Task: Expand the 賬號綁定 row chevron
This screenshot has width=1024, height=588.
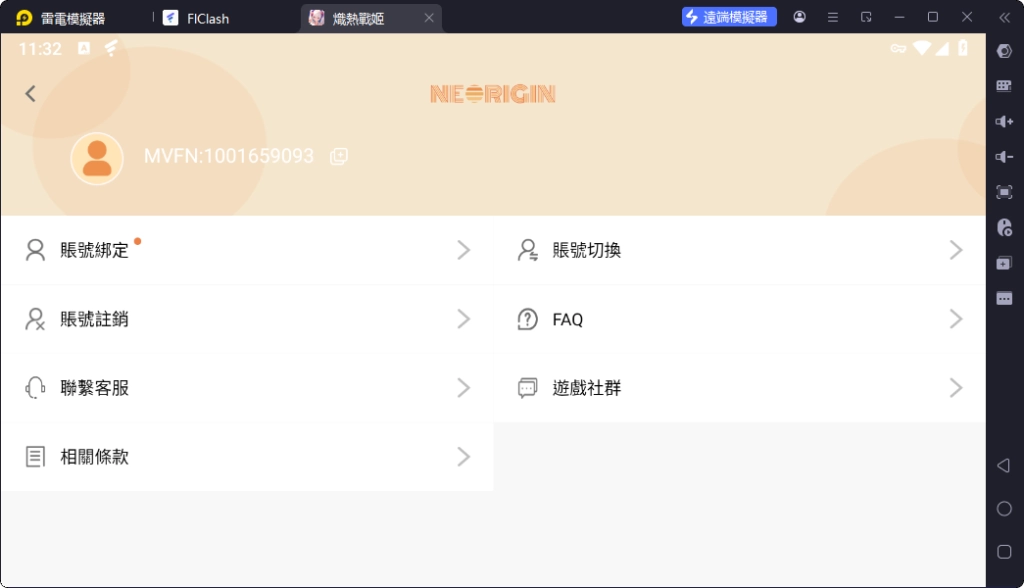Action: click(x=463, y=250)
